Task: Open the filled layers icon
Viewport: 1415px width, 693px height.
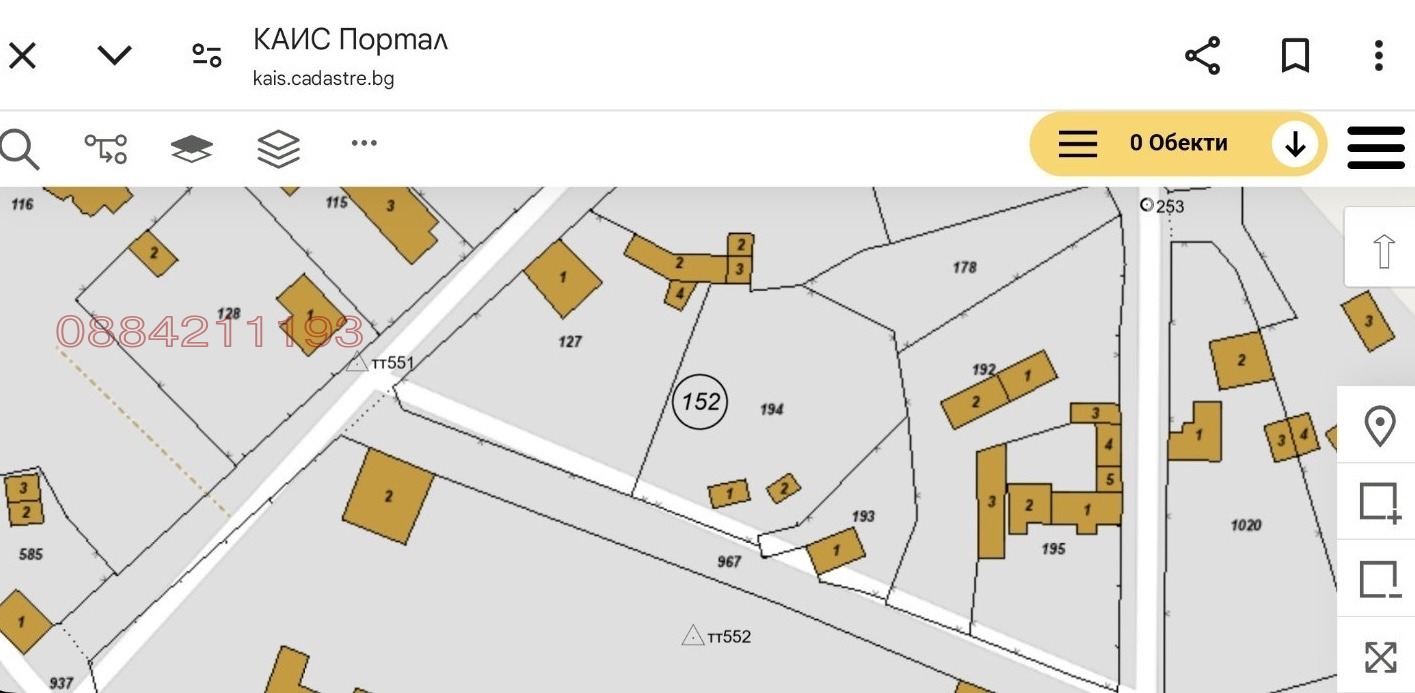Action: [191, 149]
